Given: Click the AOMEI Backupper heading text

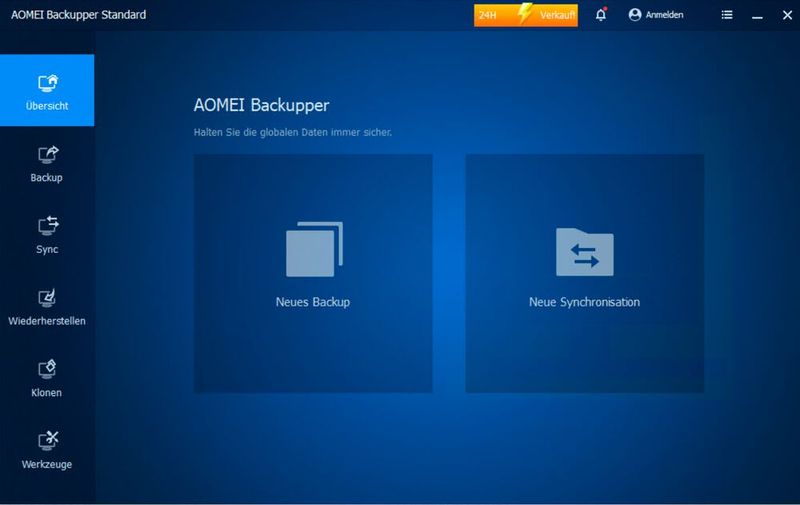Looking at the screenshot, I should [x=261, y=106].
